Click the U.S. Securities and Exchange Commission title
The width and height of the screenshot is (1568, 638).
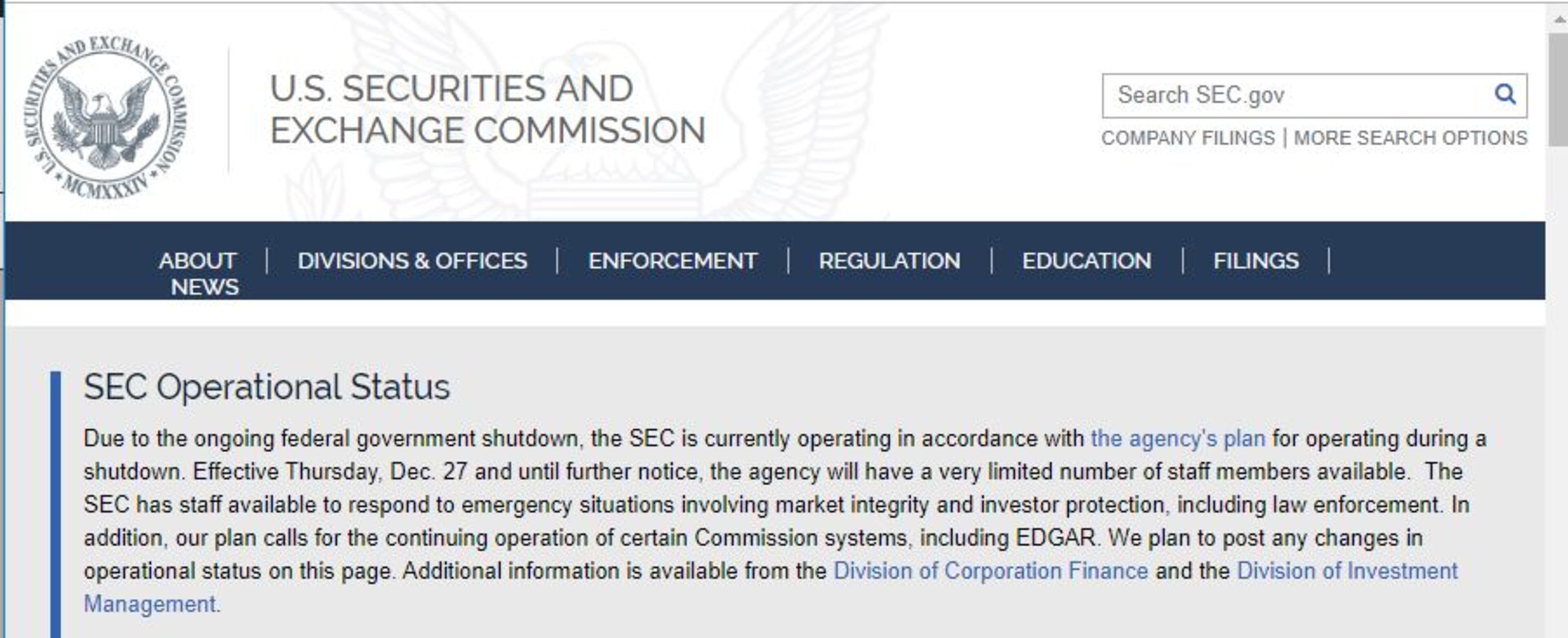[x=487, y=109]
